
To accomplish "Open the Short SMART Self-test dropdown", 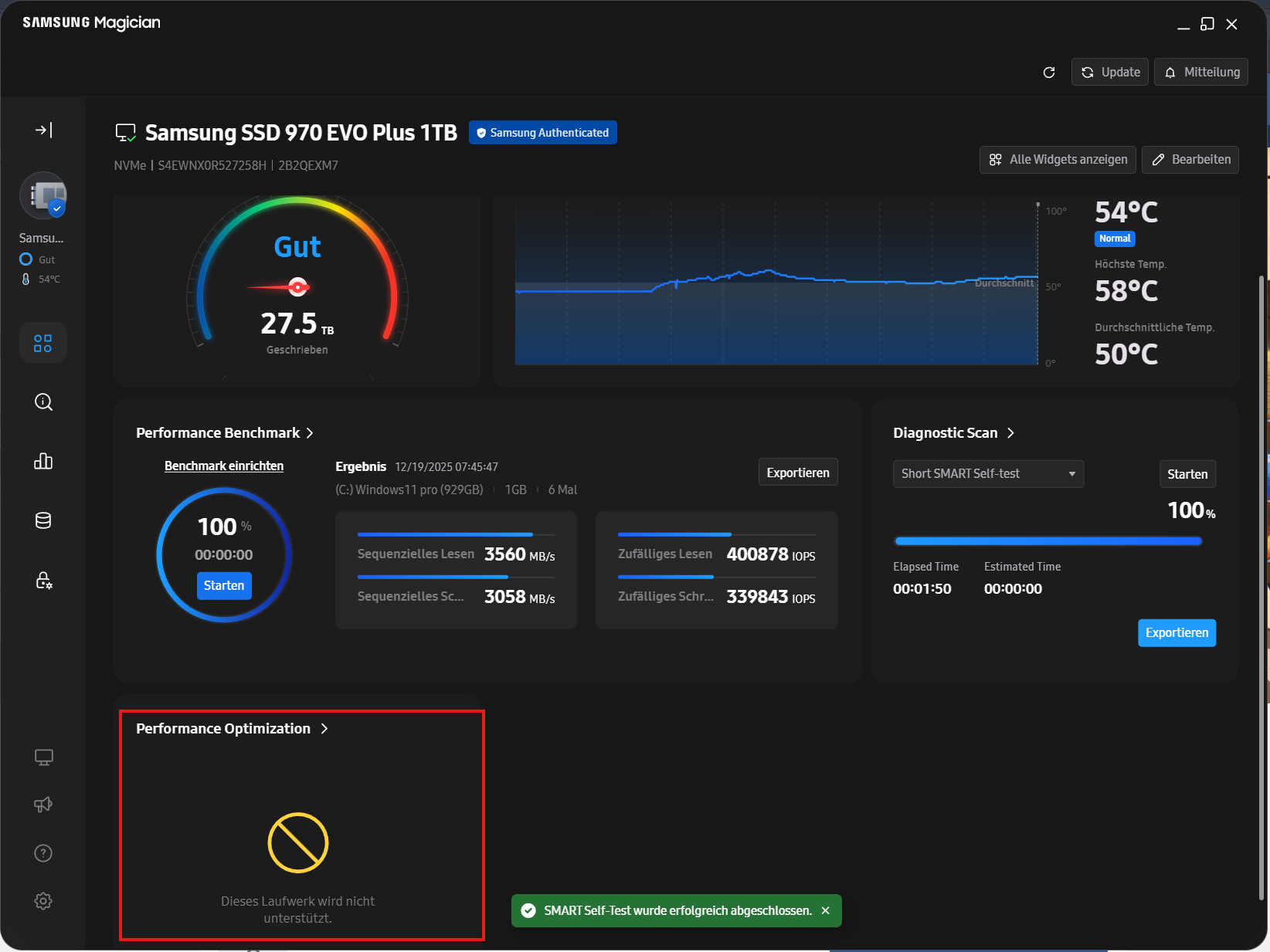I will [x=988, y=474].
